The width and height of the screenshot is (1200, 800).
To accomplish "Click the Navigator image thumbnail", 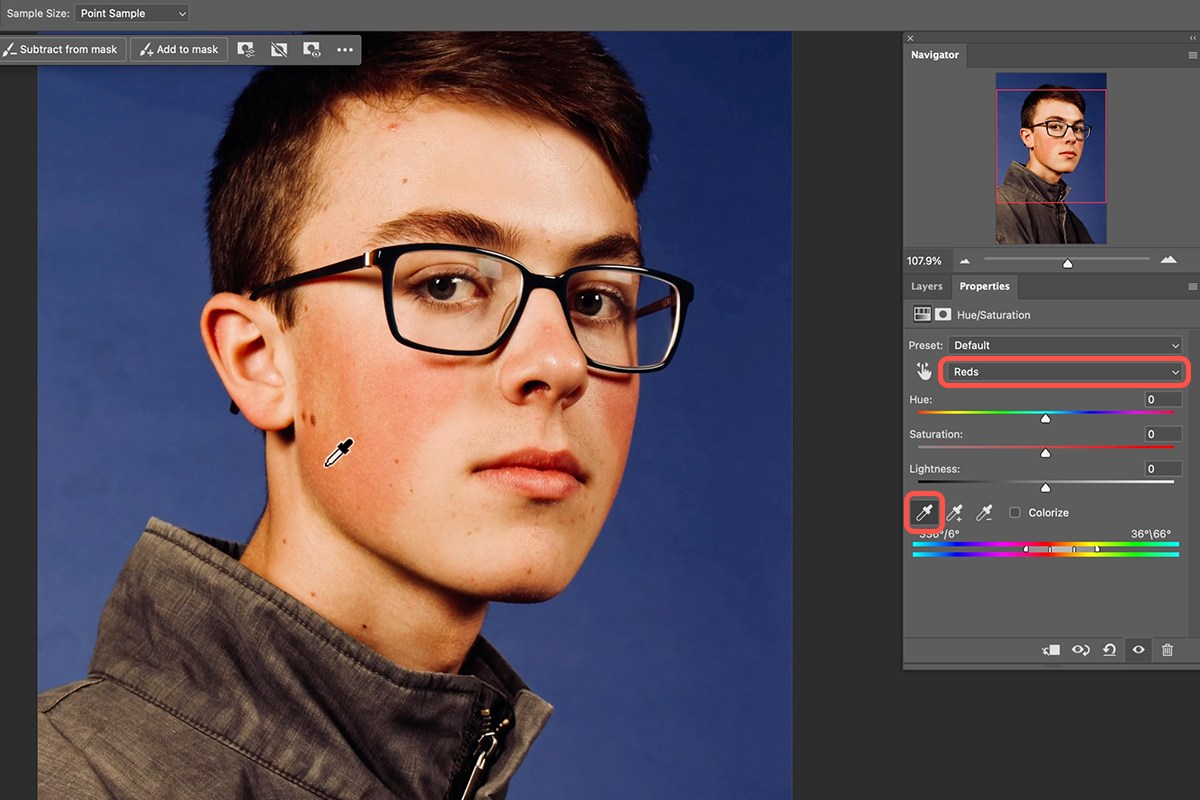I will coord(1051,158).
